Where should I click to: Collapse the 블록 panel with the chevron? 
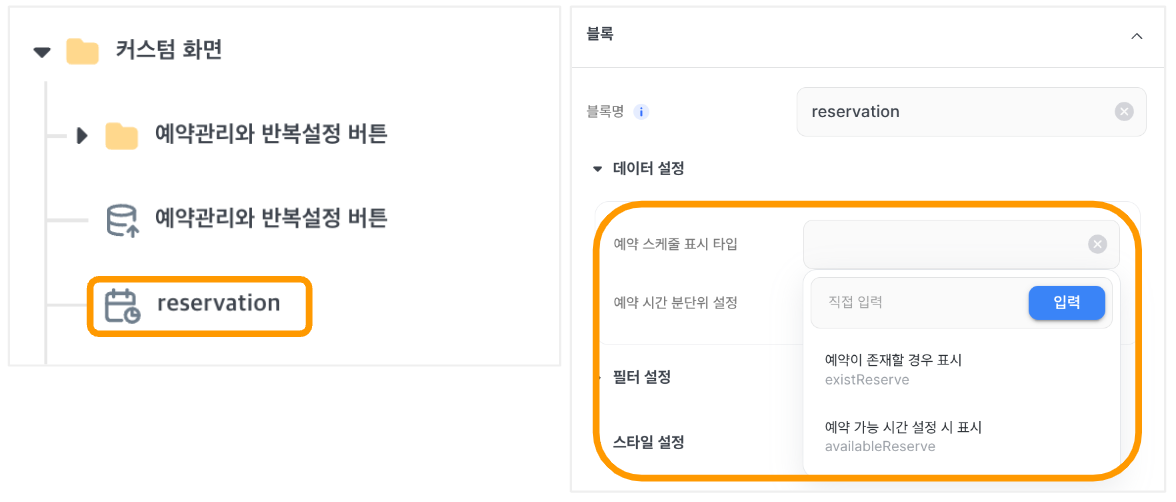coord(1137,35)
